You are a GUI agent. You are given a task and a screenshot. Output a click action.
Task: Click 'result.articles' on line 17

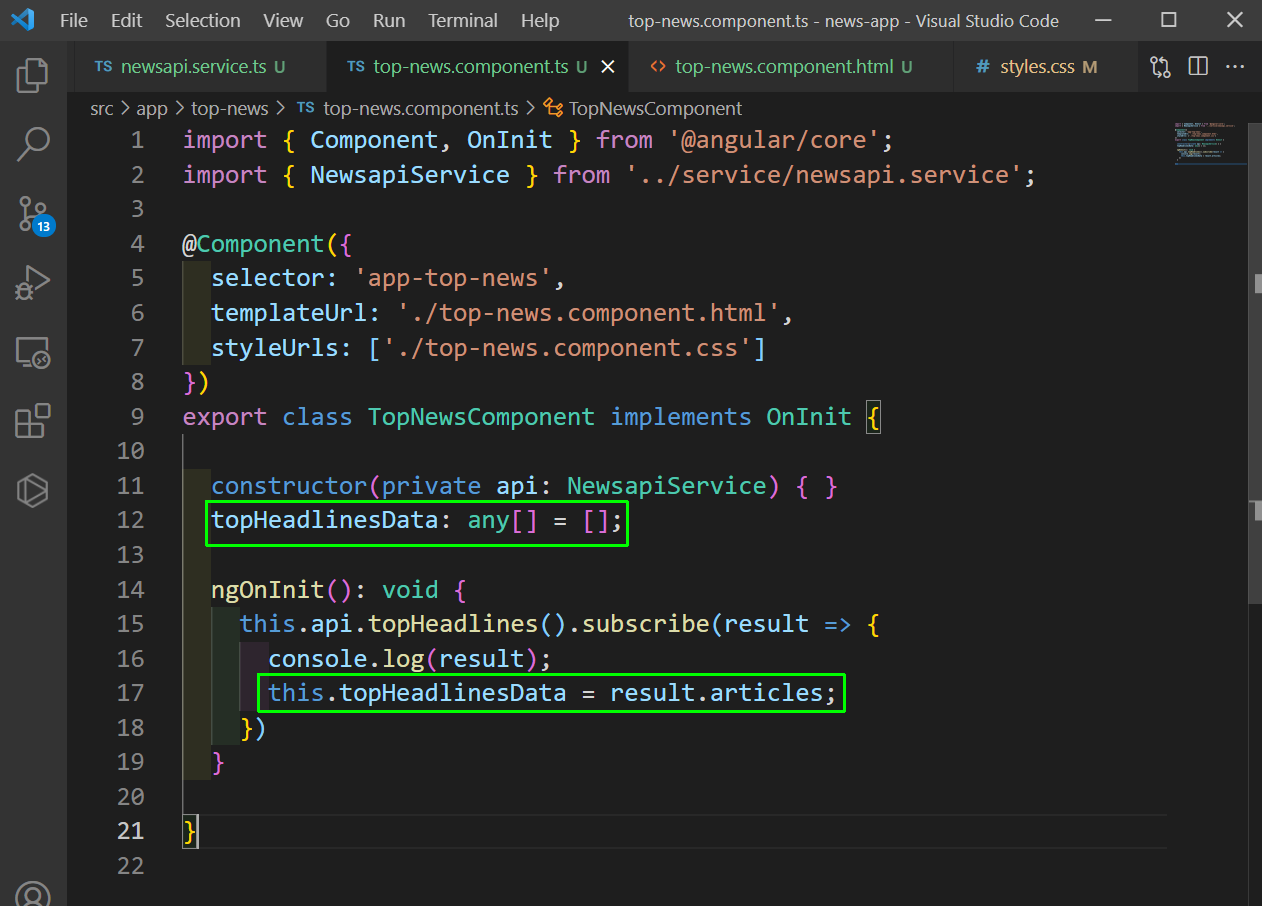coord(717,693)
